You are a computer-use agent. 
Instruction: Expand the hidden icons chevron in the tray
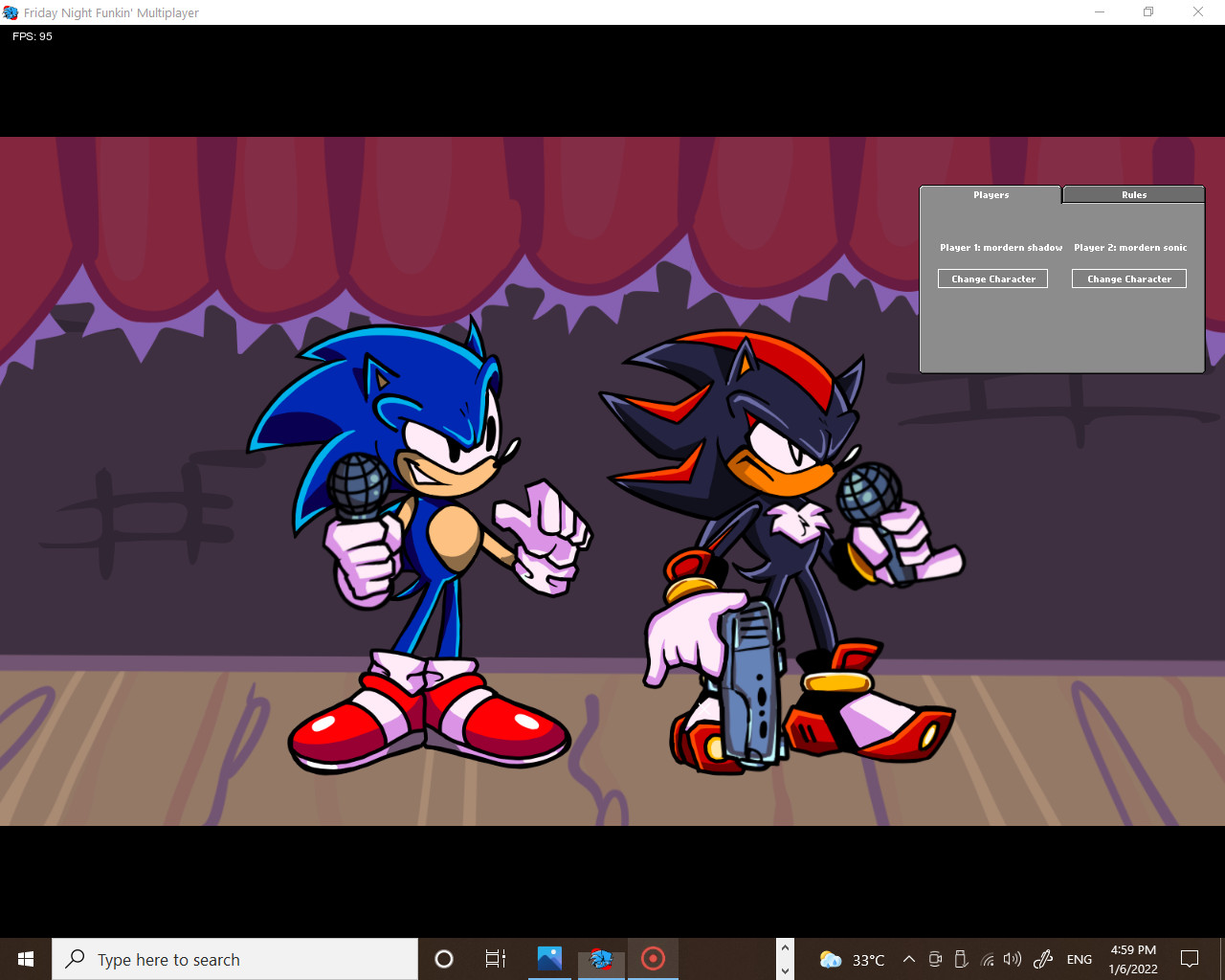click(908, 959)
